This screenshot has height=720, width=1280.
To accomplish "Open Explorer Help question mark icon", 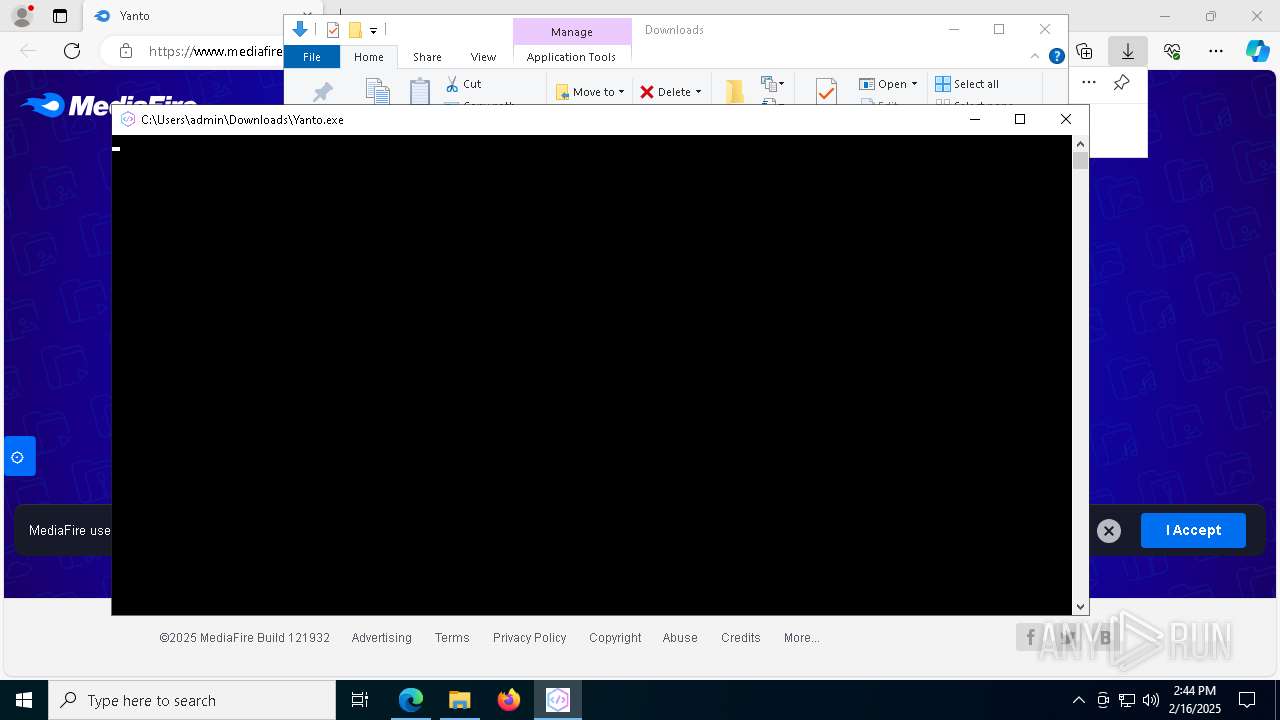I will pos(1056,56).
